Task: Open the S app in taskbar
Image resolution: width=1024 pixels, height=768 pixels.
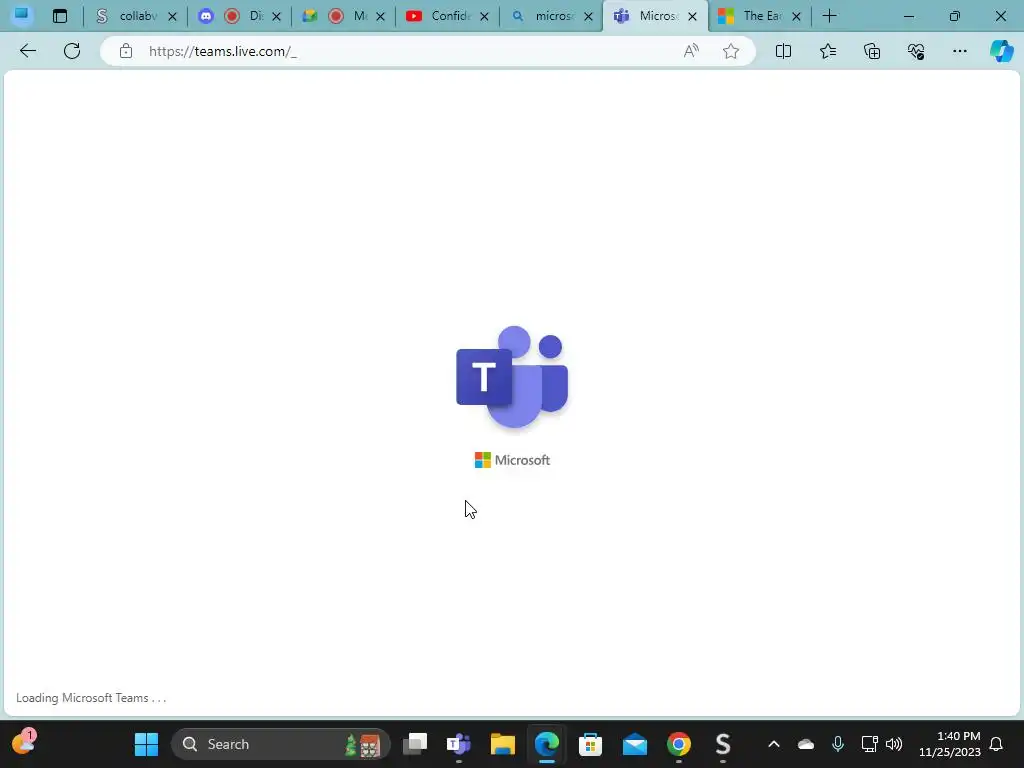Action: pos(722,744)
